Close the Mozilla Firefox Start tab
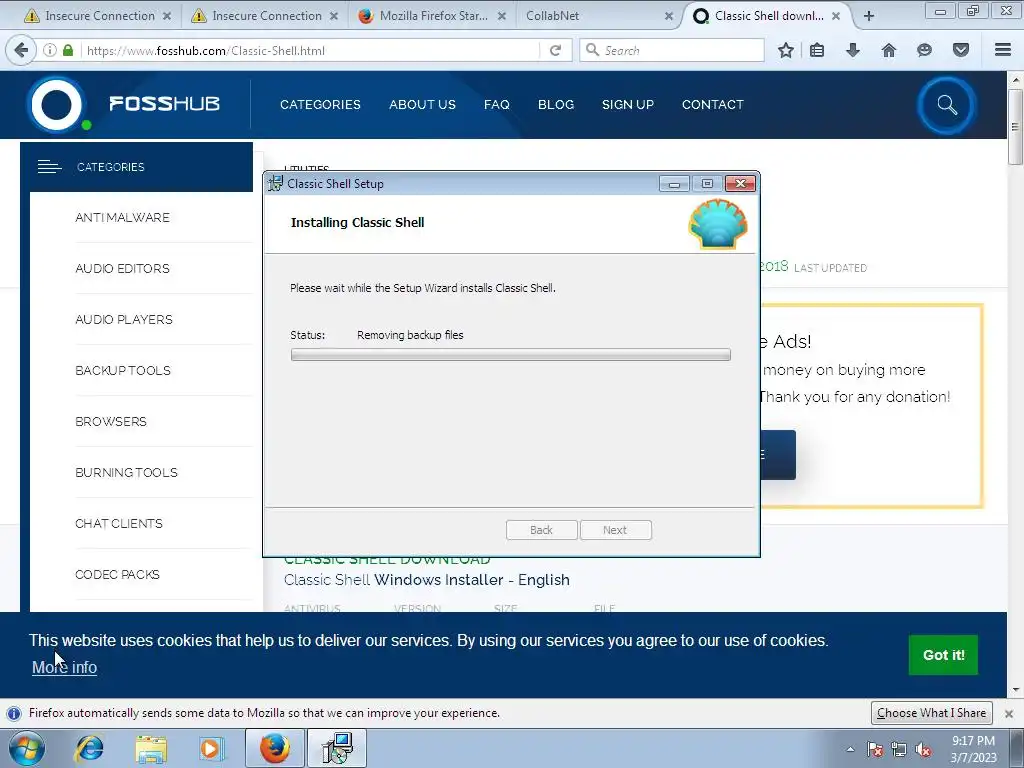 502,16
